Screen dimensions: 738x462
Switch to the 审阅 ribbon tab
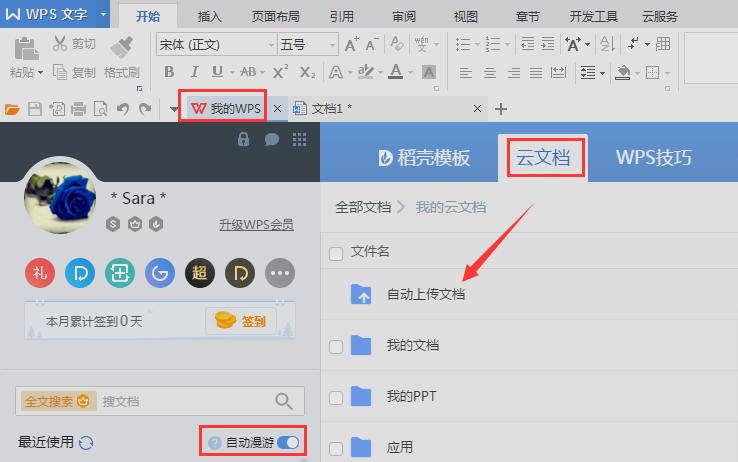[x=404, y=16]
